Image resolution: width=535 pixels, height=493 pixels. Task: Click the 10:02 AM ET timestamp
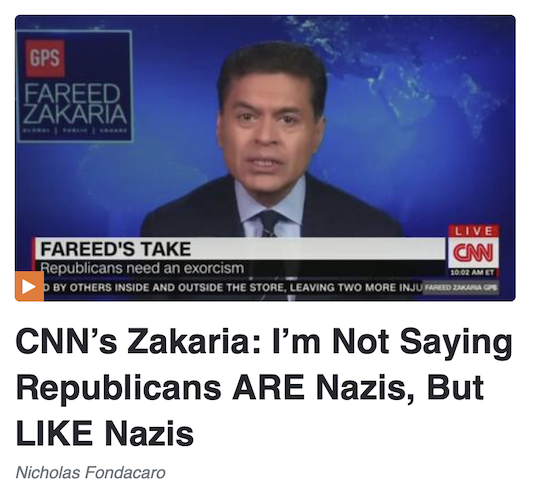[473, 272]
